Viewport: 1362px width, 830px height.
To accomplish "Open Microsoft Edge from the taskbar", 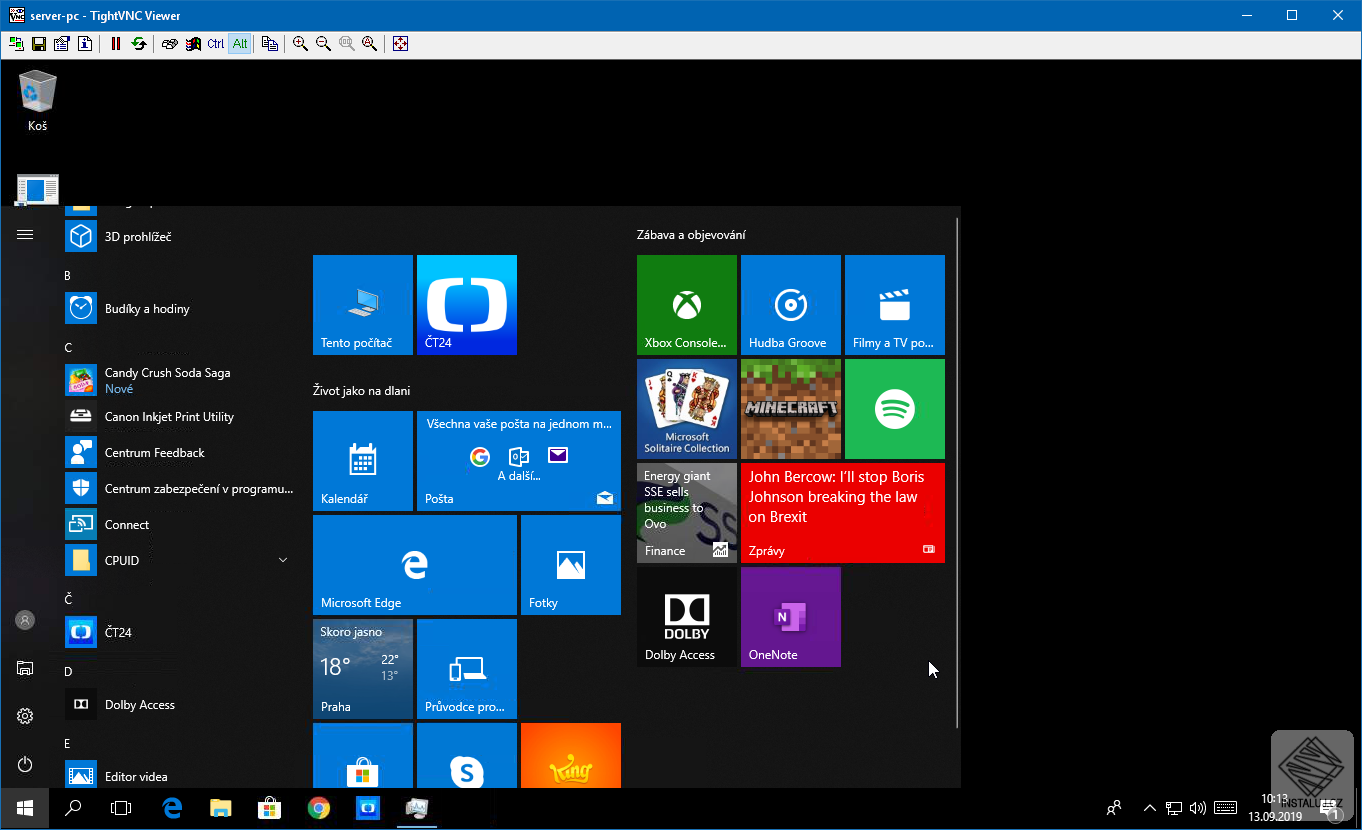I will tap(171, 808).
